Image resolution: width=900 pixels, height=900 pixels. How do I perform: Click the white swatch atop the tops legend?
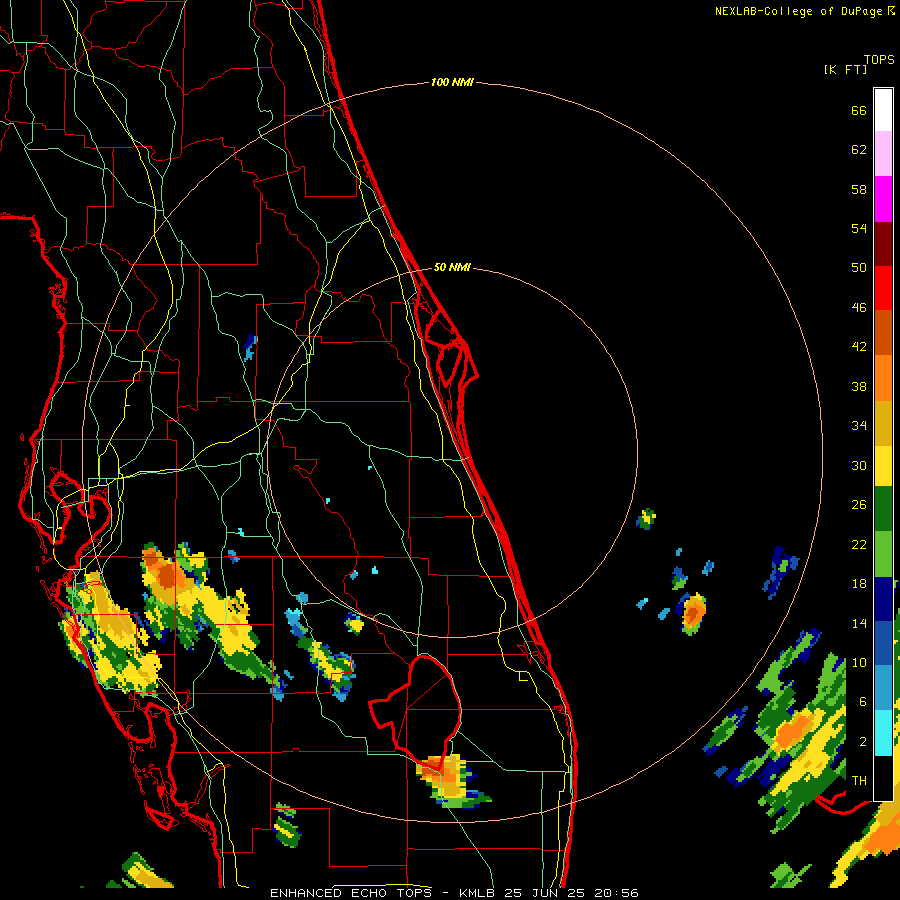(x=883, y=110)
